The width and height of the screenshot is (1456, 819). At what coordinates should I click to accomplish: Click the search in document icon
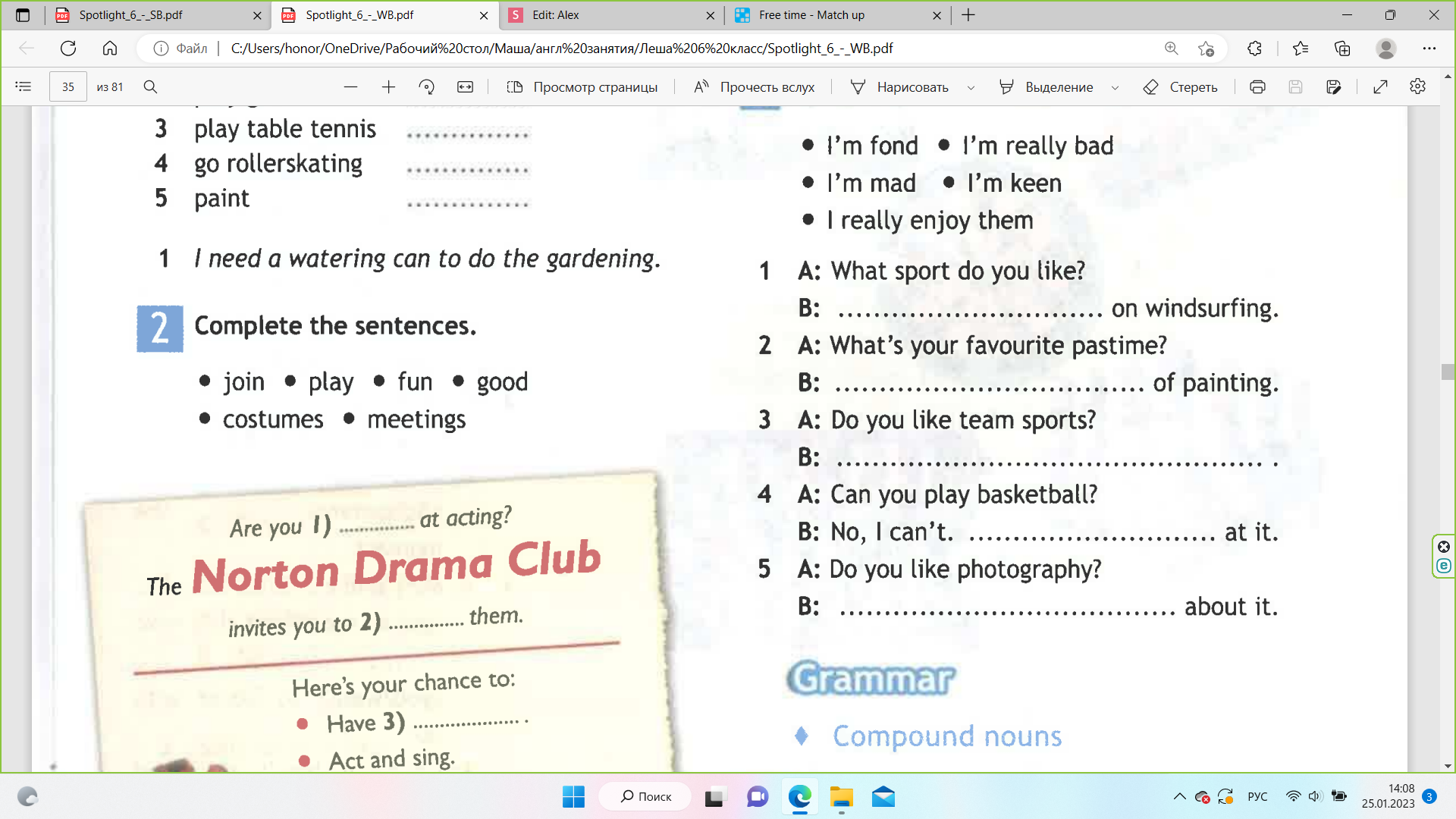(x=150, y=87)
